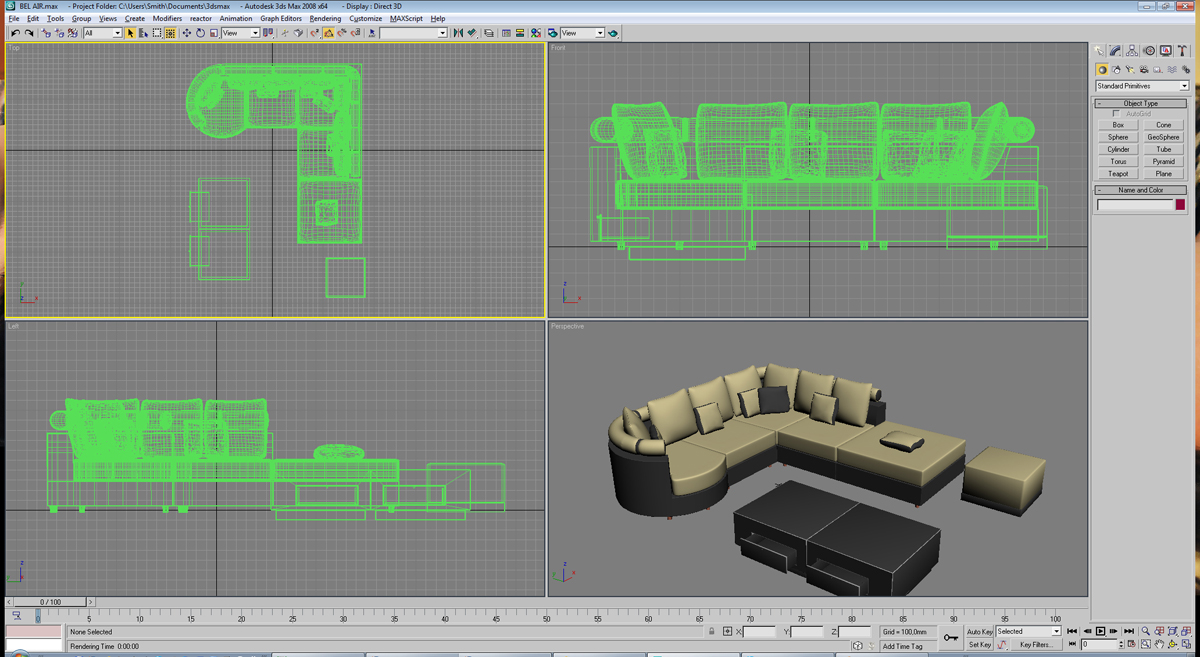Screen dimensions: 1200x657
Task: Click the Teapot primitive button
Action: (1118, 173)
